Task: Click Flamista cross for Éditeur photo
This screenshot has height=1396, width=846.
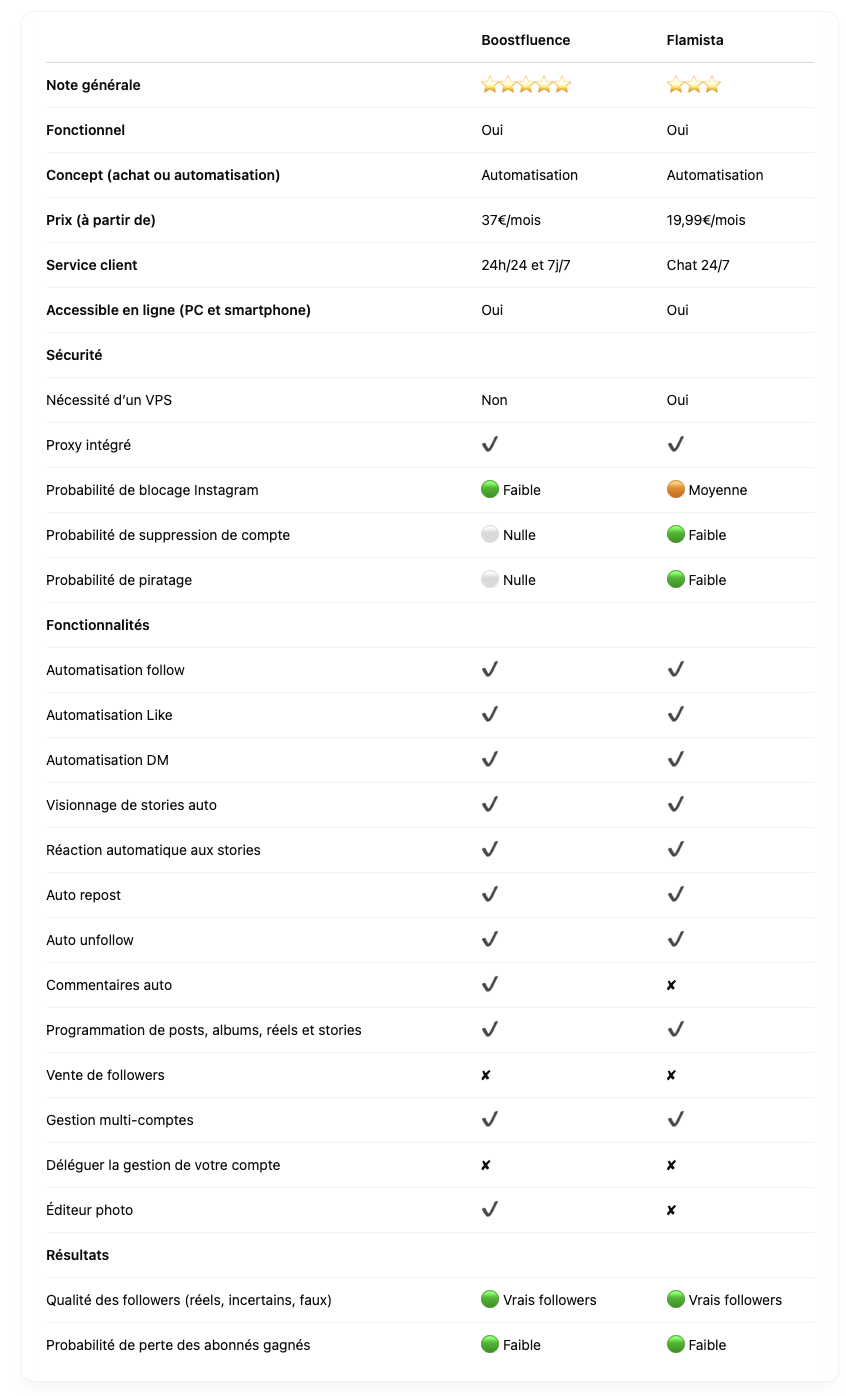Action: pos(671,1210)
